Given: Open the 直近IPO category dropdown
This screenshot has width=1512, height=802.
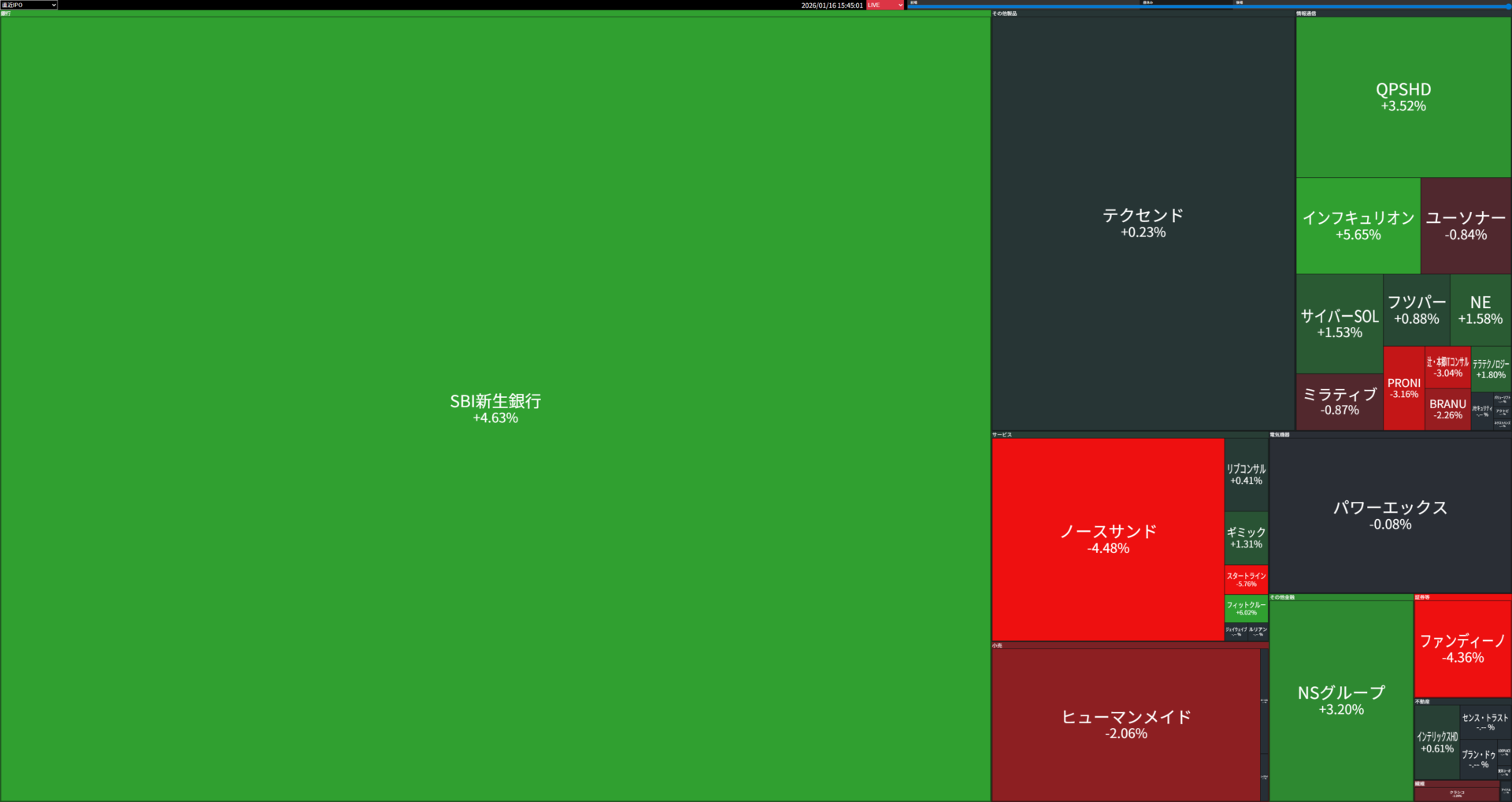Looking at the screenshot, I should coord(29,5).
